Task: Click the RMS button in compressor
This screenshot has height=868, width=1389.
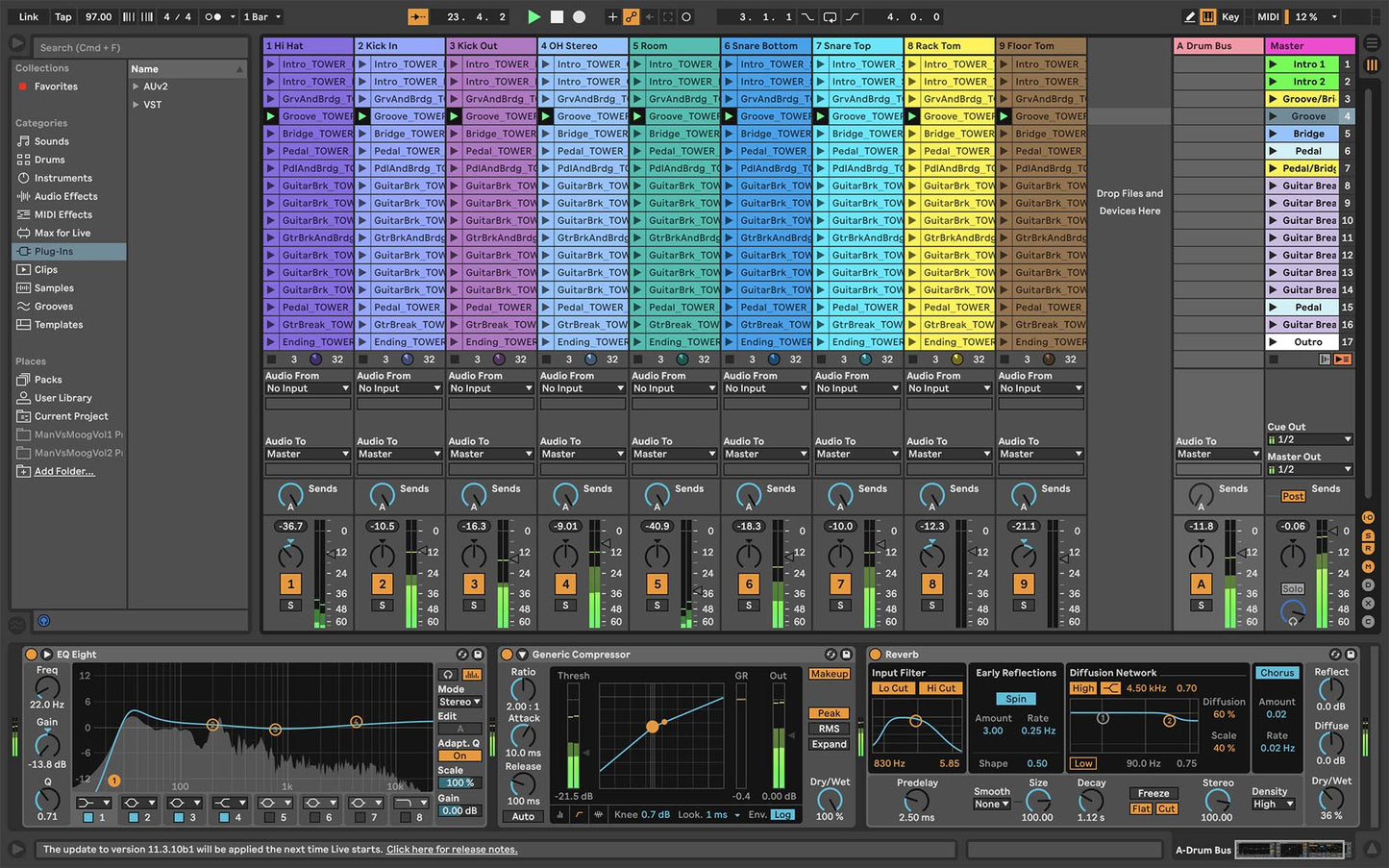Action: (829, 729)
